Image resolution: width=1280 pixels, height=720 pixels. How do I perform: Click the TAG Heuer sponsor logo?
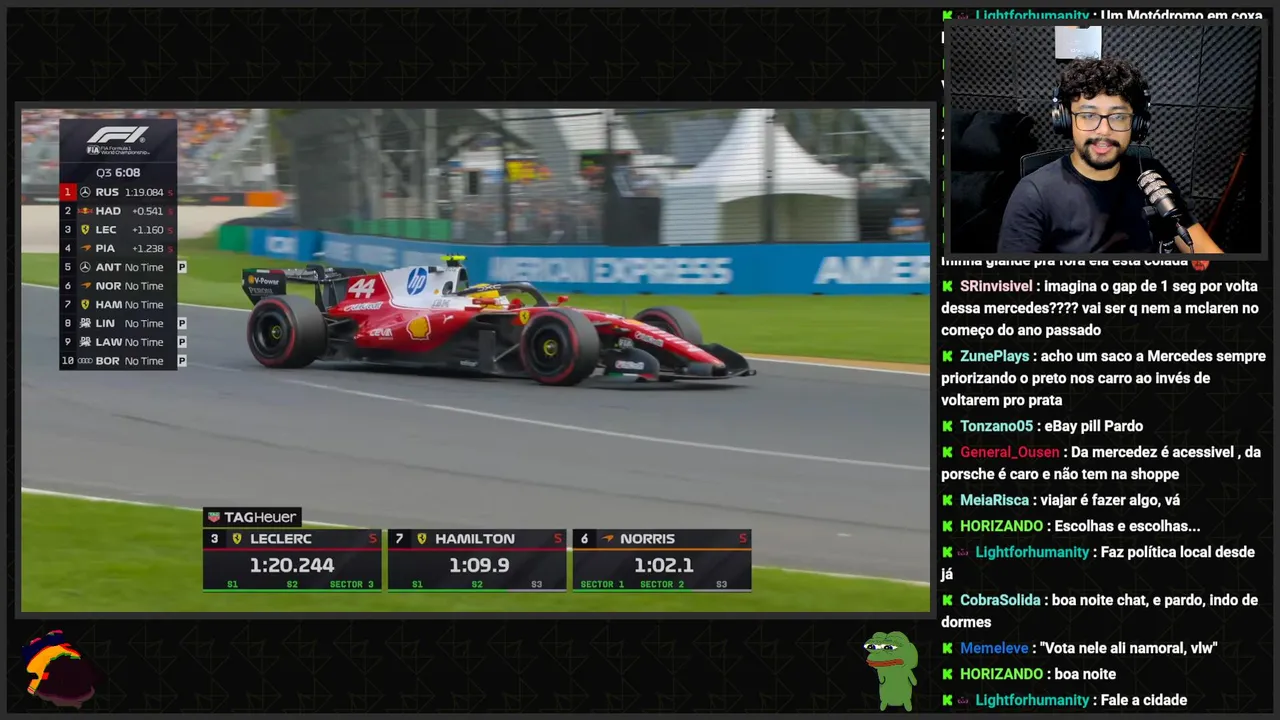coord(252,517)
